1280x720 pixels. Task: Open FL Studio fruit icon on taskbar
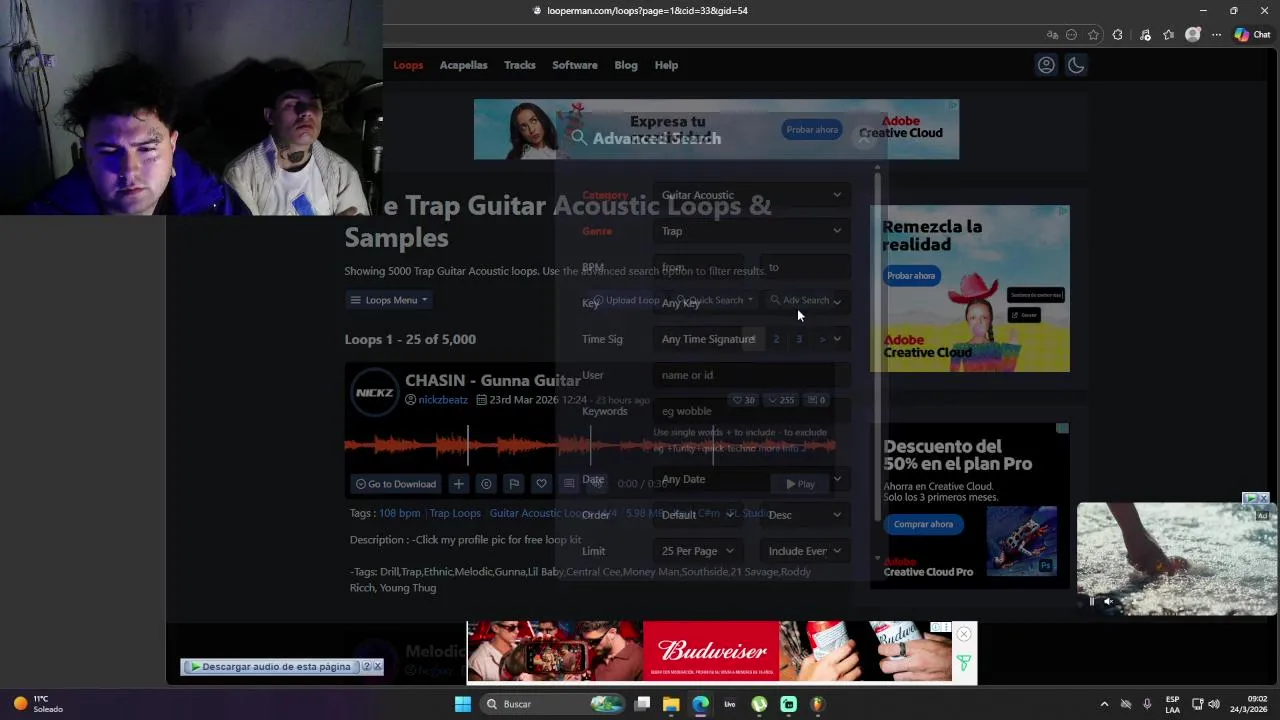[817, 704]
